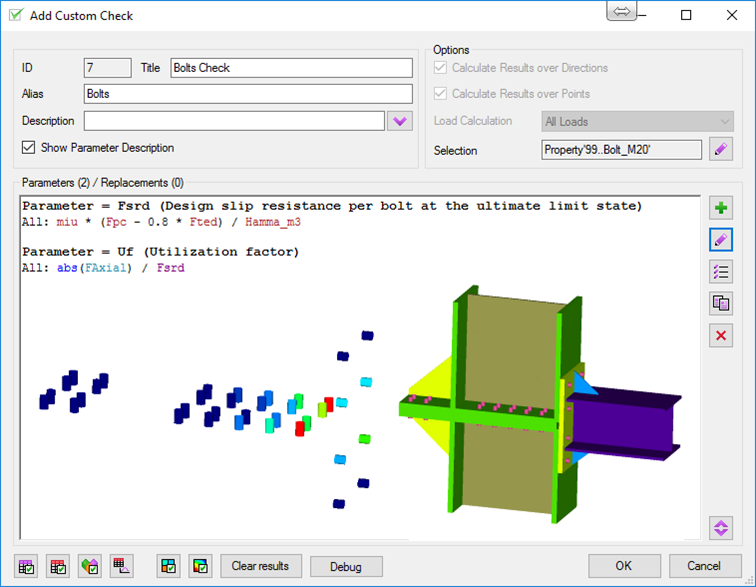Screen dimensions: 756x587
Task: Click the copy parameter icon
Action: coord(721,303)
